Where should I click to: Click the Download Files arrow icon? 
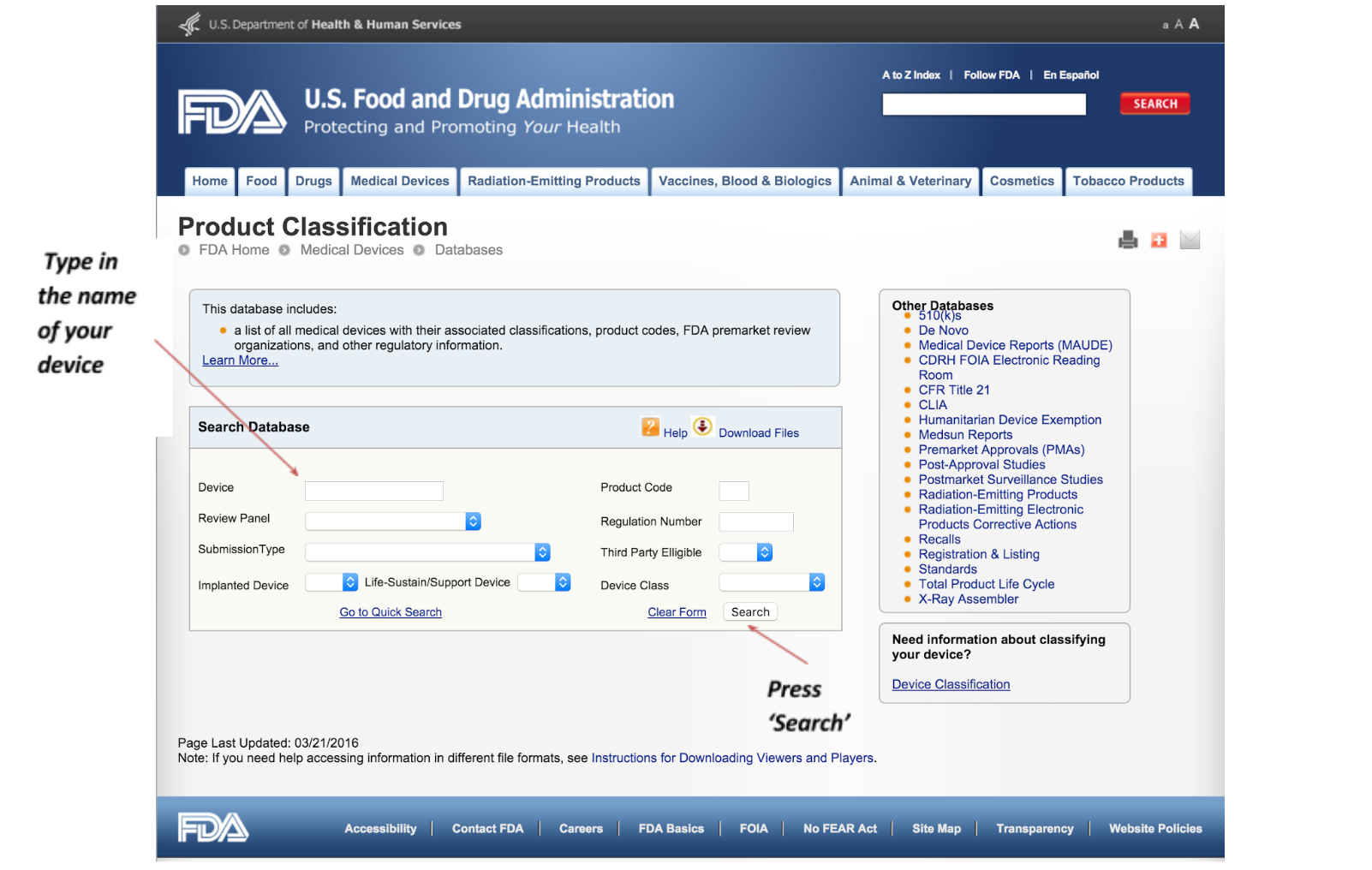coord(703,426)
